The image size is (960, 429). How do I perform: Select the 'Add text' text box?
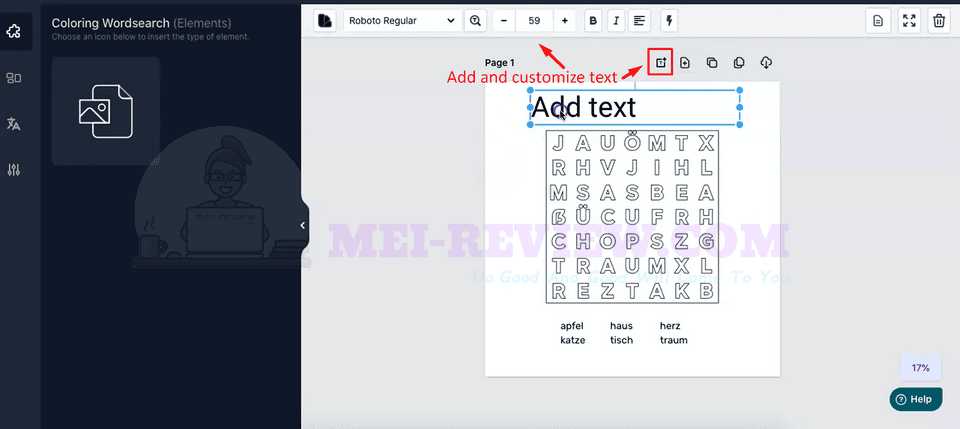click(635, 108)
